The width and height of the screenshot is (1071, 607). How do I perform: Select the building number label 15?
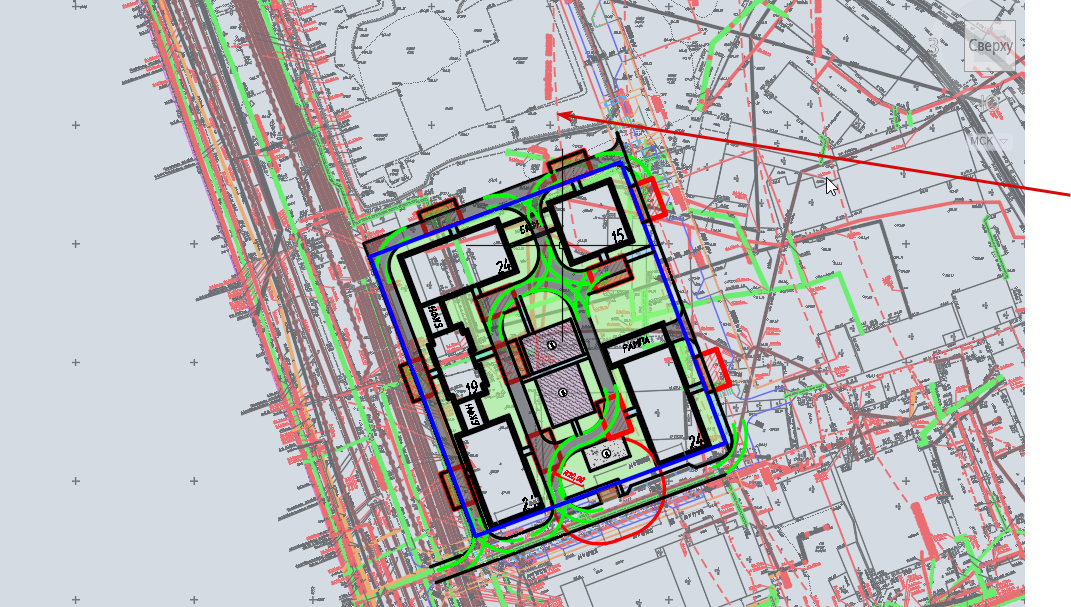tap(618, 236)
